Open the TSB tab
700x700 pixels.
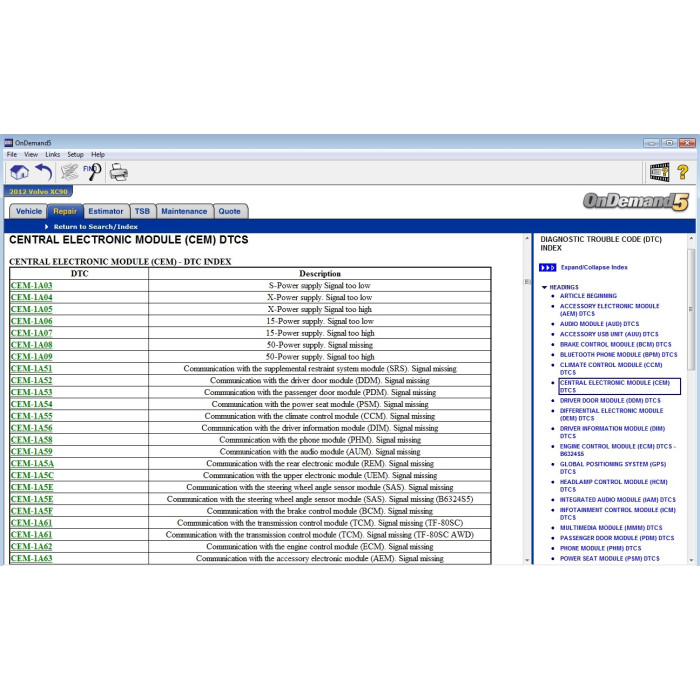pos(142,211)
